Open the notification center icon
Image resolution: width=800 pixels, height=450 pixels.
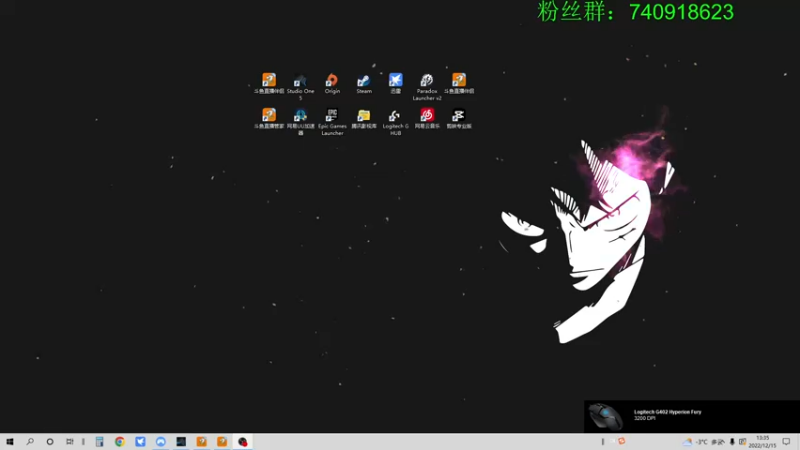[x=786, y=442]
